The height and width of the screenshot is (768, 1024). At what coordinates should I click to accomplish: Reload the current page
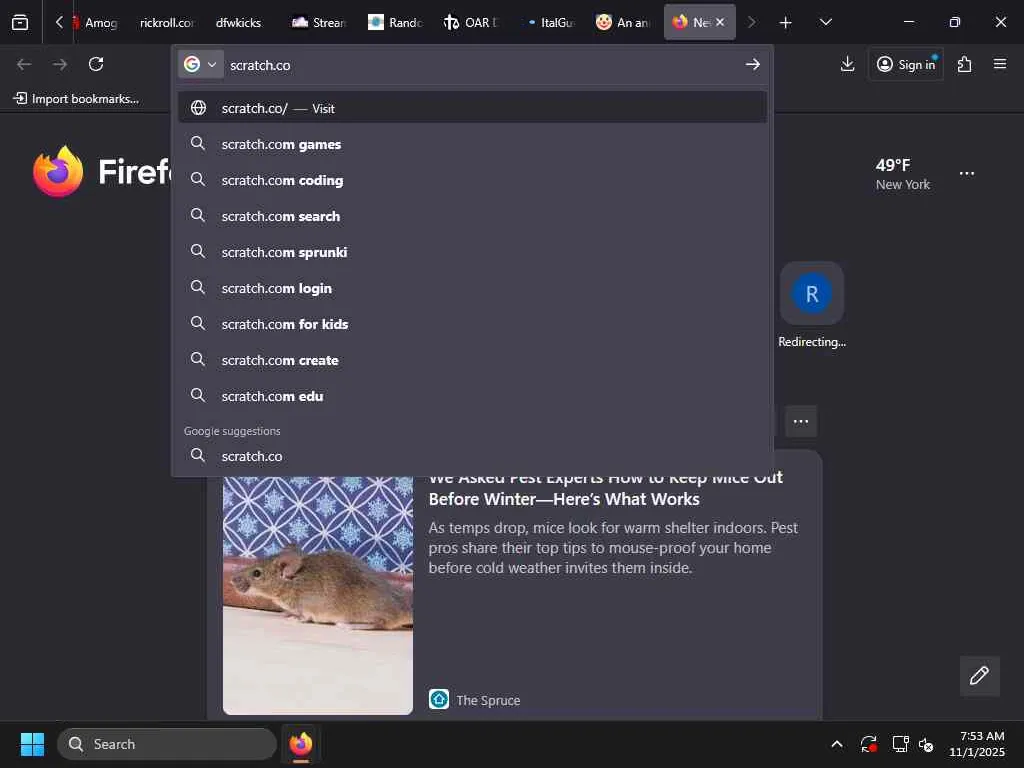point(96,64)
